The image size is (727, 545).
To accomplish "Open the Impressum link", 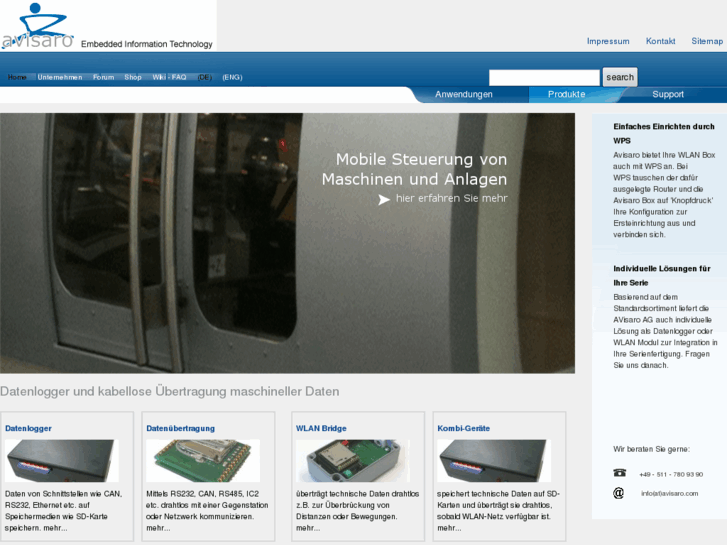I will point(608,41).
